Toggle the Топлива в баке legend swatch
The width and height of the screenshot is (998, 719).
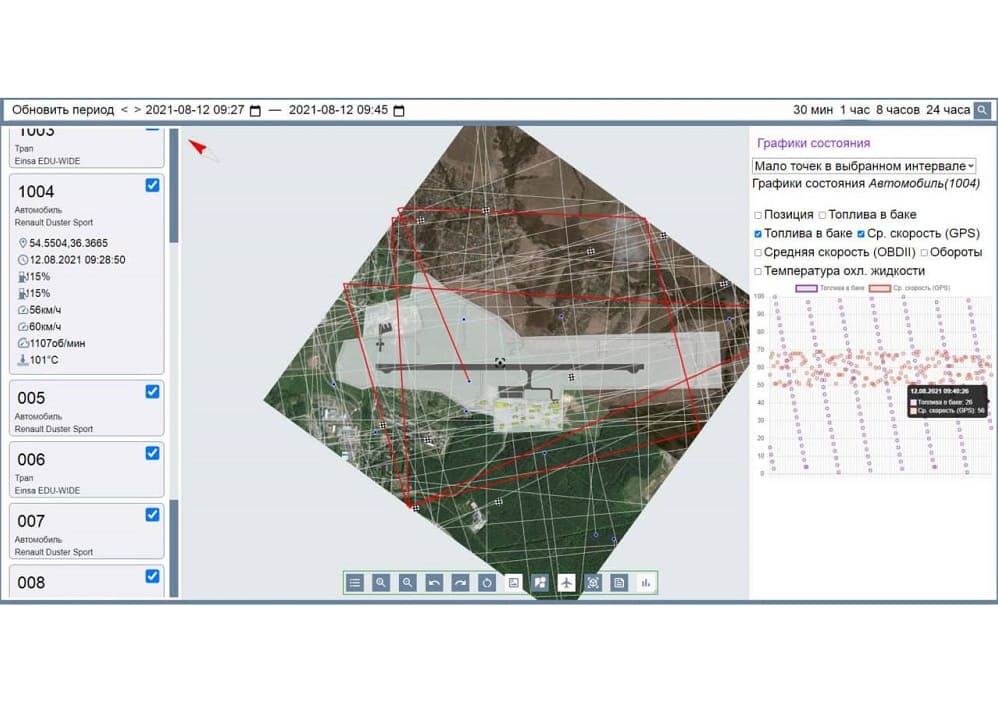click(x=806, y=288)
